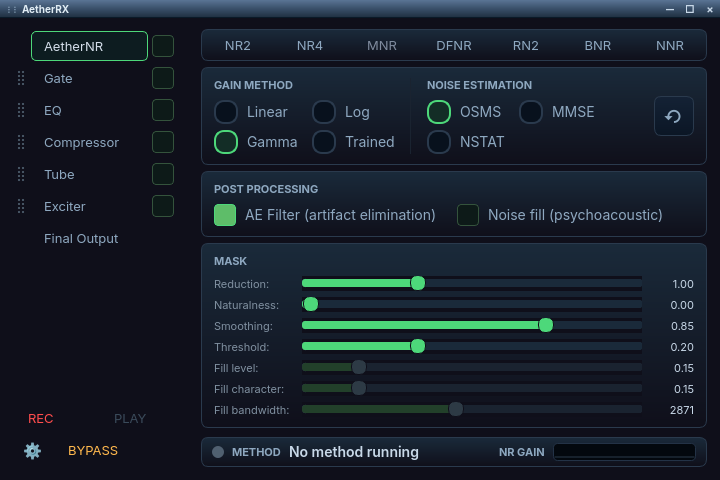Click the Smoothing slider handle
Image resolution: width=720 pixels, height=480 pixels.
546,325
